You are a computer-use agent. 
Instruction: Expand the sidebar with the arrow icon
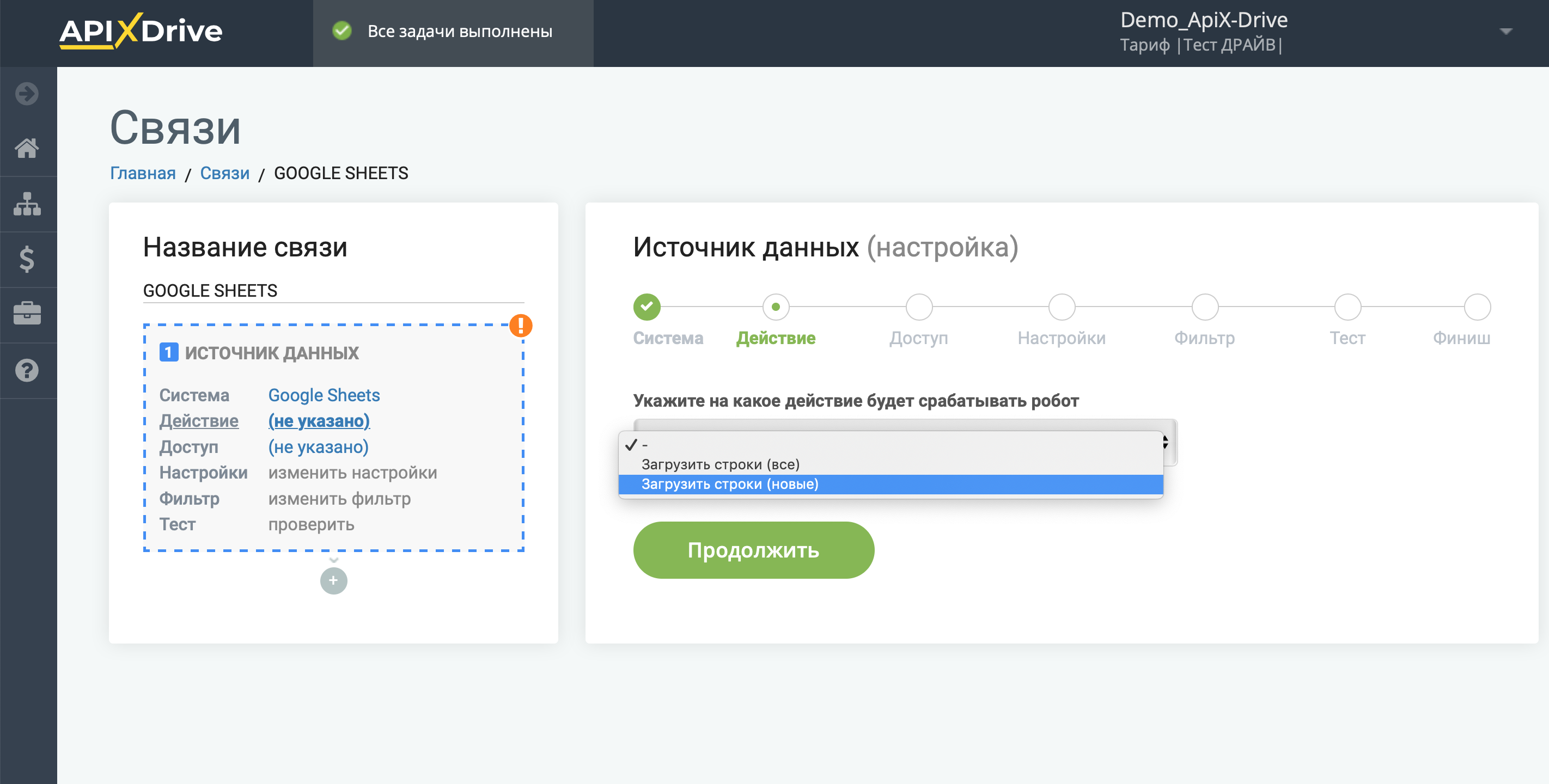pyautogui.click(x=27, y=94)
